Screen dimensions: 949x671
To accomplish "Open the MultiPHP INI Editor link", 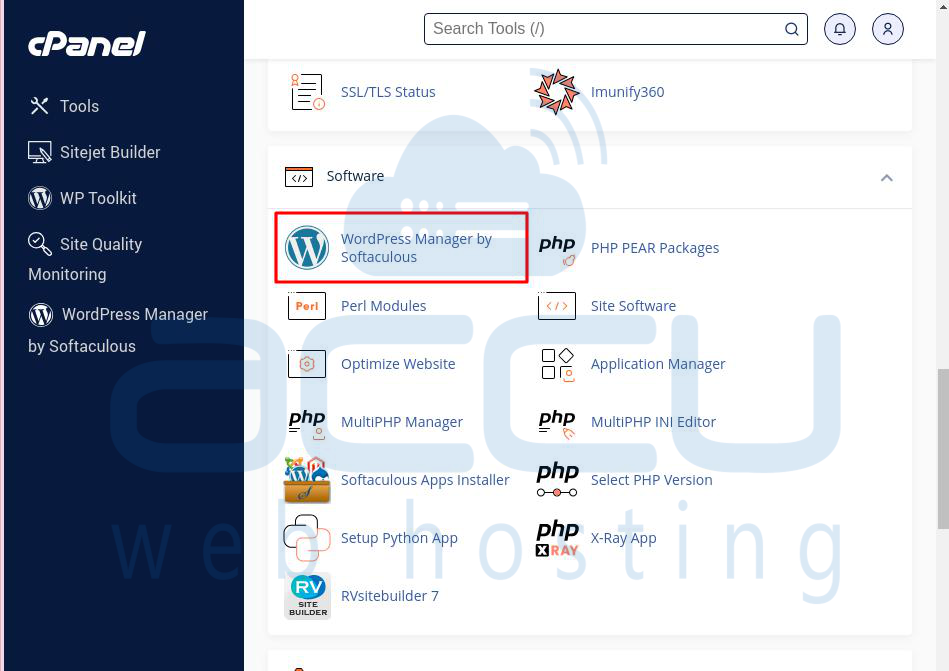I will point(653,422).
